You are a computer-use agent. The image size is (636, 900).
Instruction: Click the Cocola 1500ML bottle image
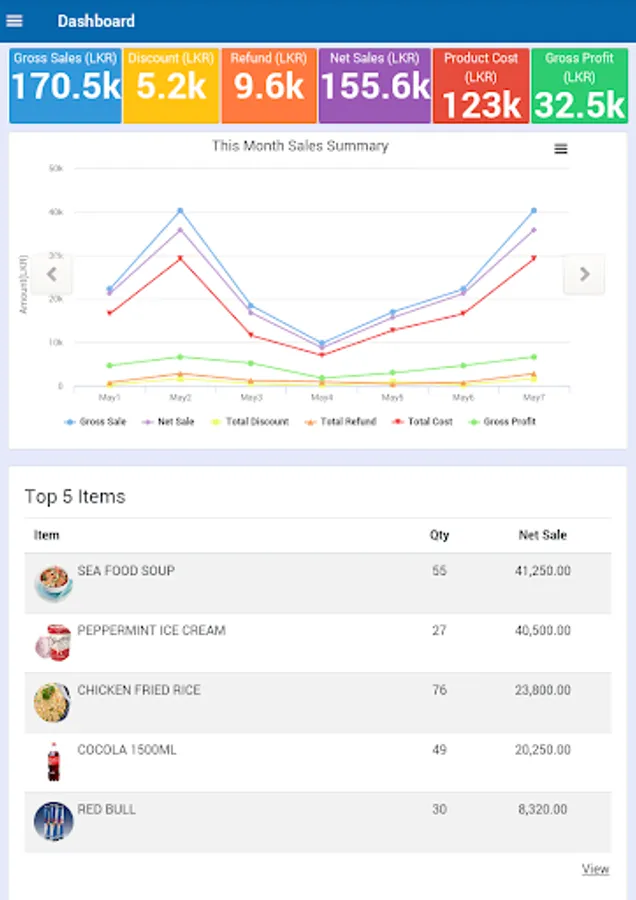click(x=53, y=762)
